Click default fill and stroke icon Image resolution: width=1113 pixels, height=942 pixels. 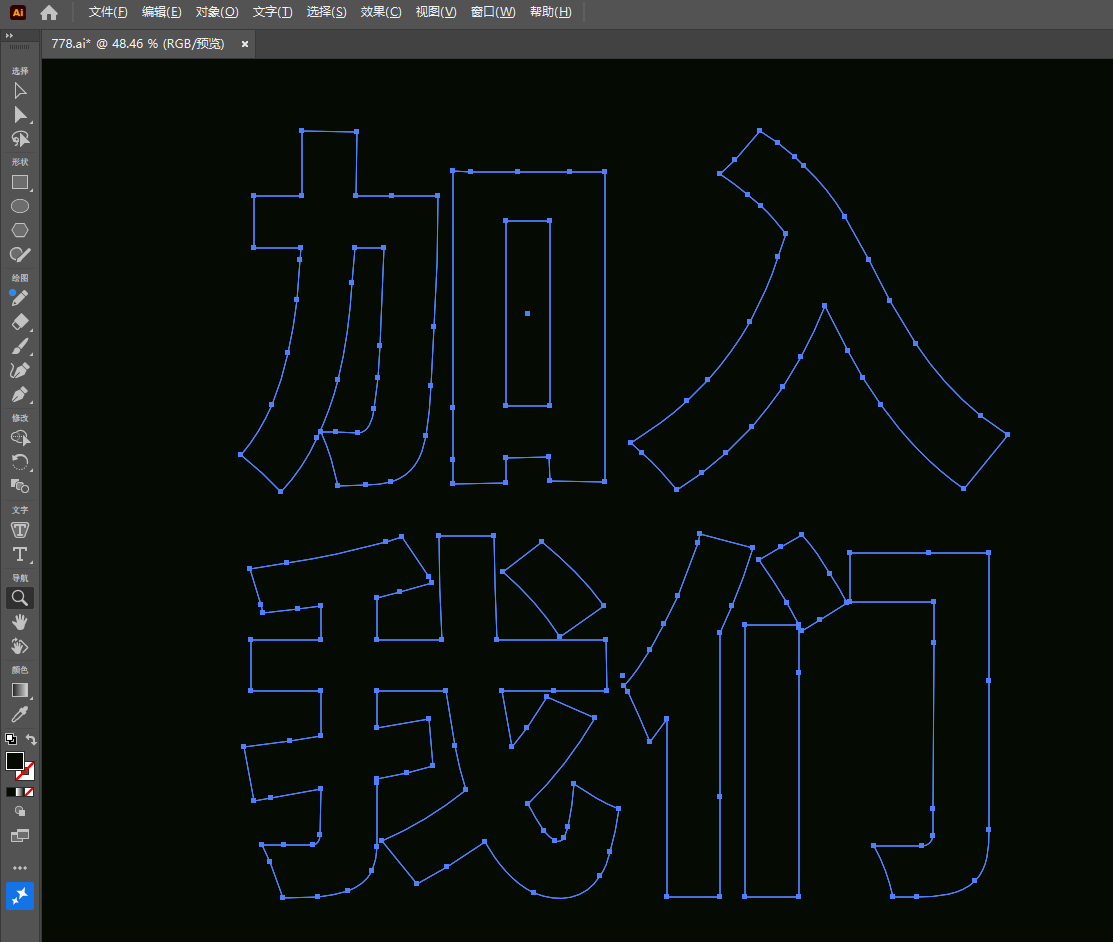click(11, 739)
